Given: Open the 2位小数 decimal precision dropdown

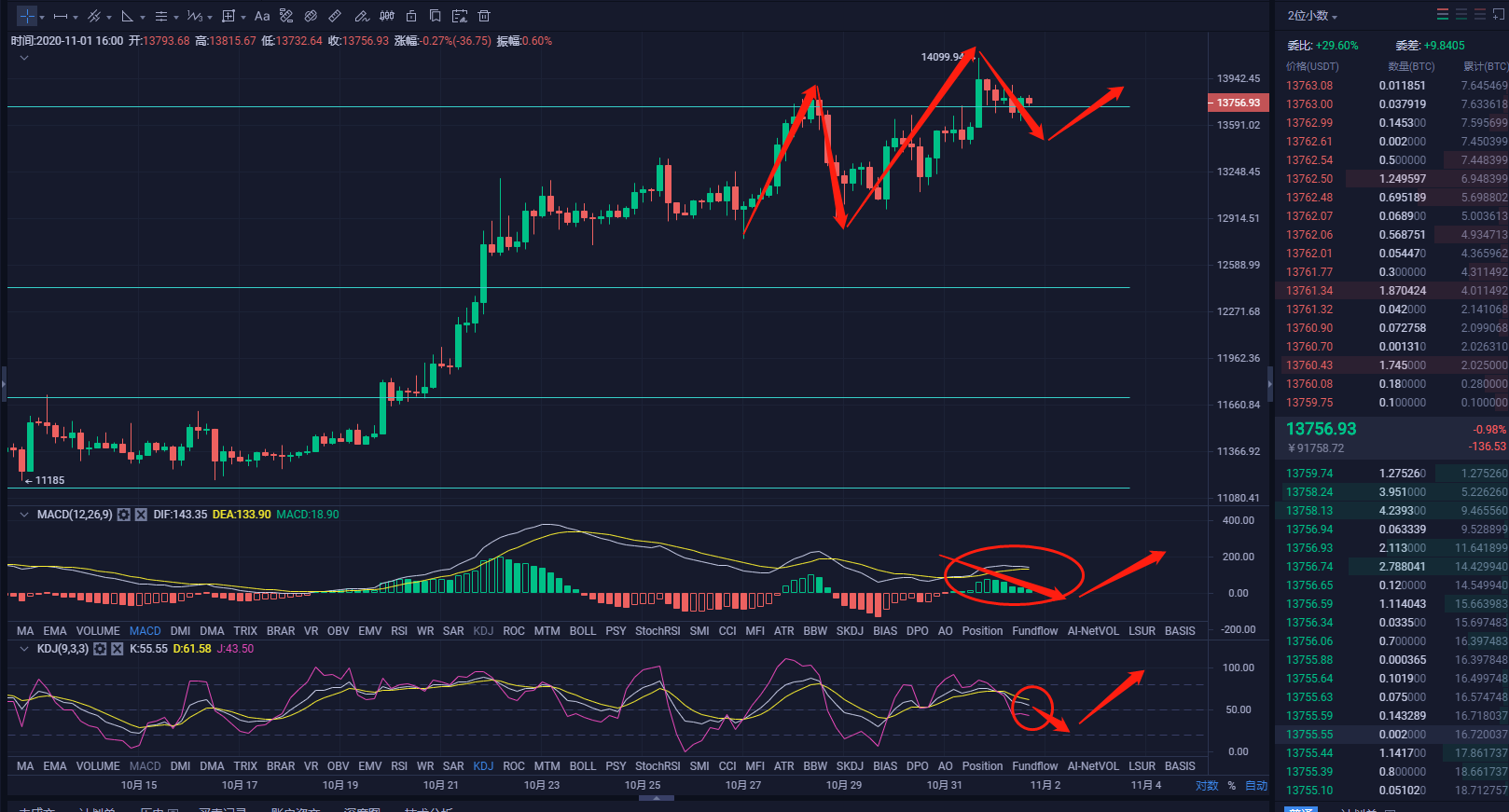Looking at the screenshot, I should point(1312,16).
